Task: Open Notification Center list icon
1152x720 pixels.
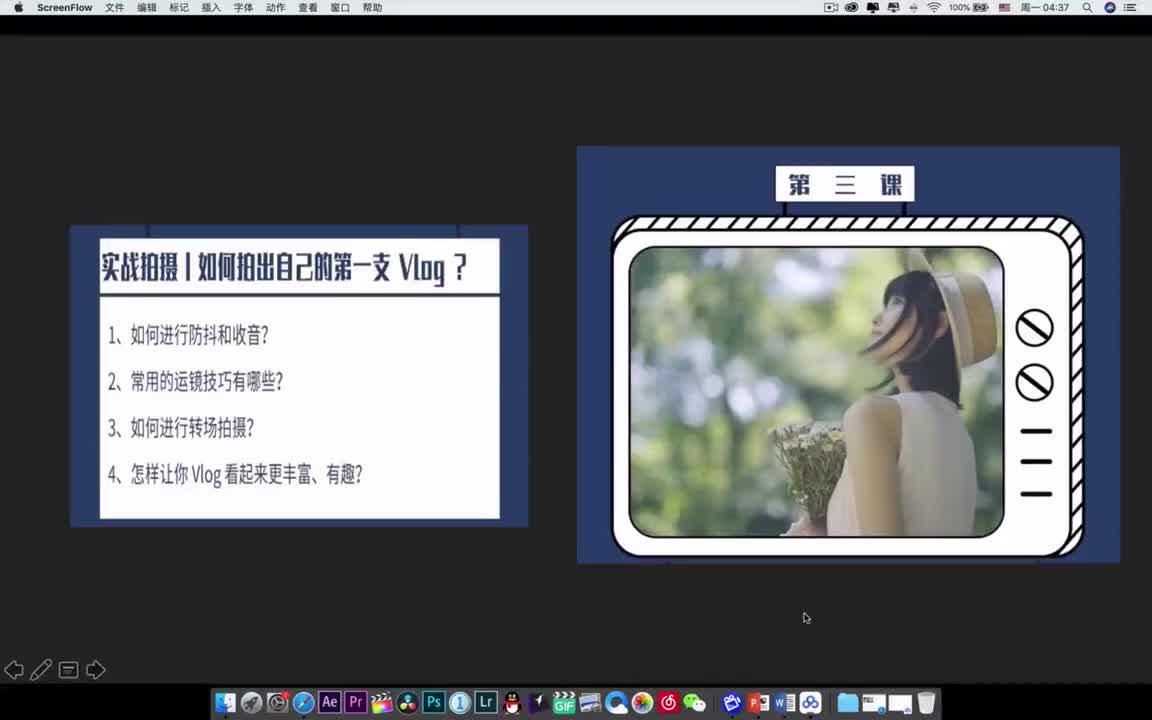Action: (1131, 7)
